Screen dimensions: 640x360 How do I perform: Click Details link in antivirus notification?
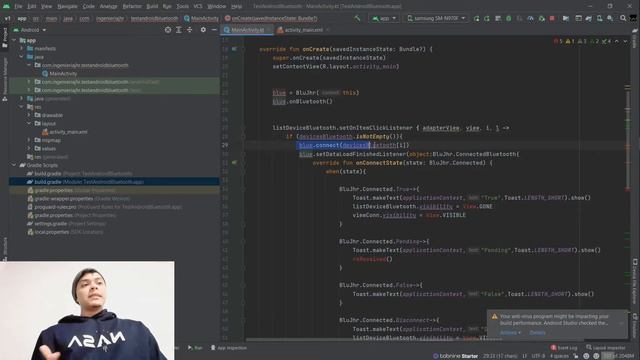(x=537, y=333)
